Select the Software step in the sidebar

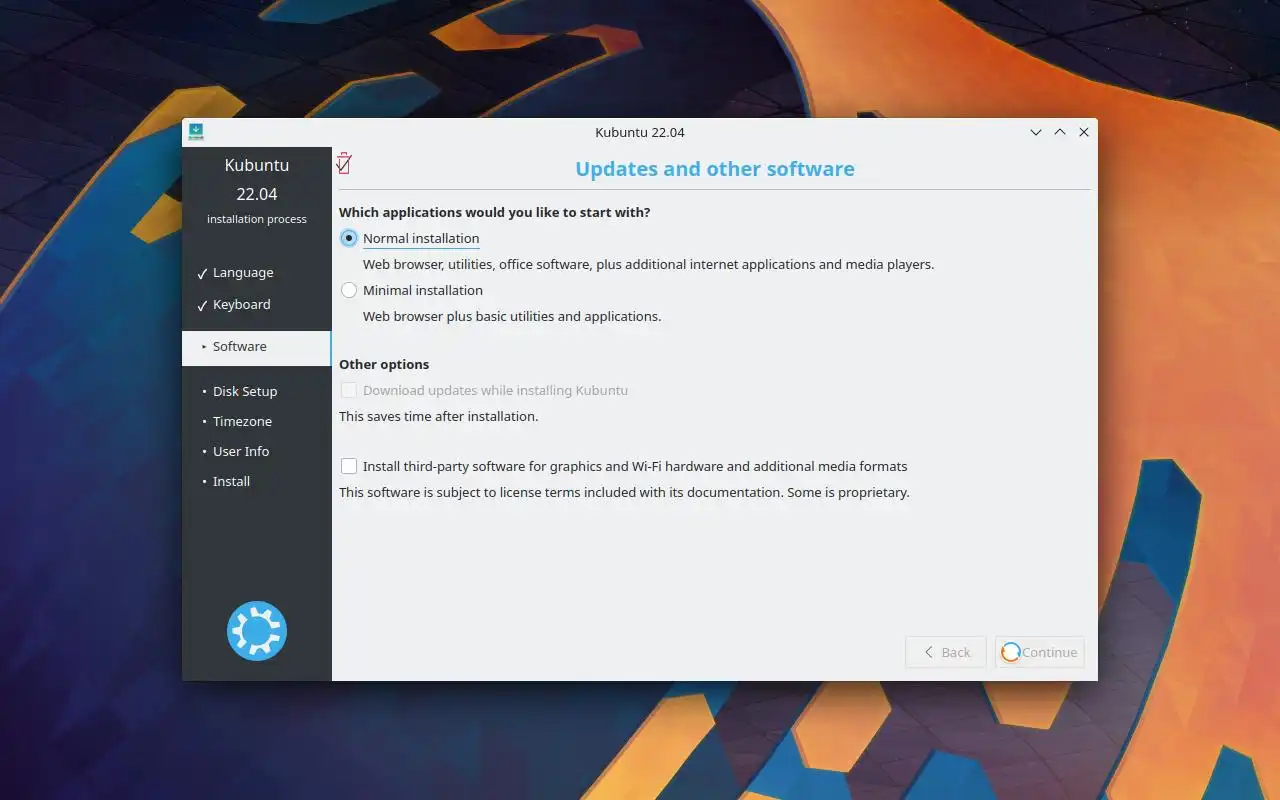click(x=257, y=347)
